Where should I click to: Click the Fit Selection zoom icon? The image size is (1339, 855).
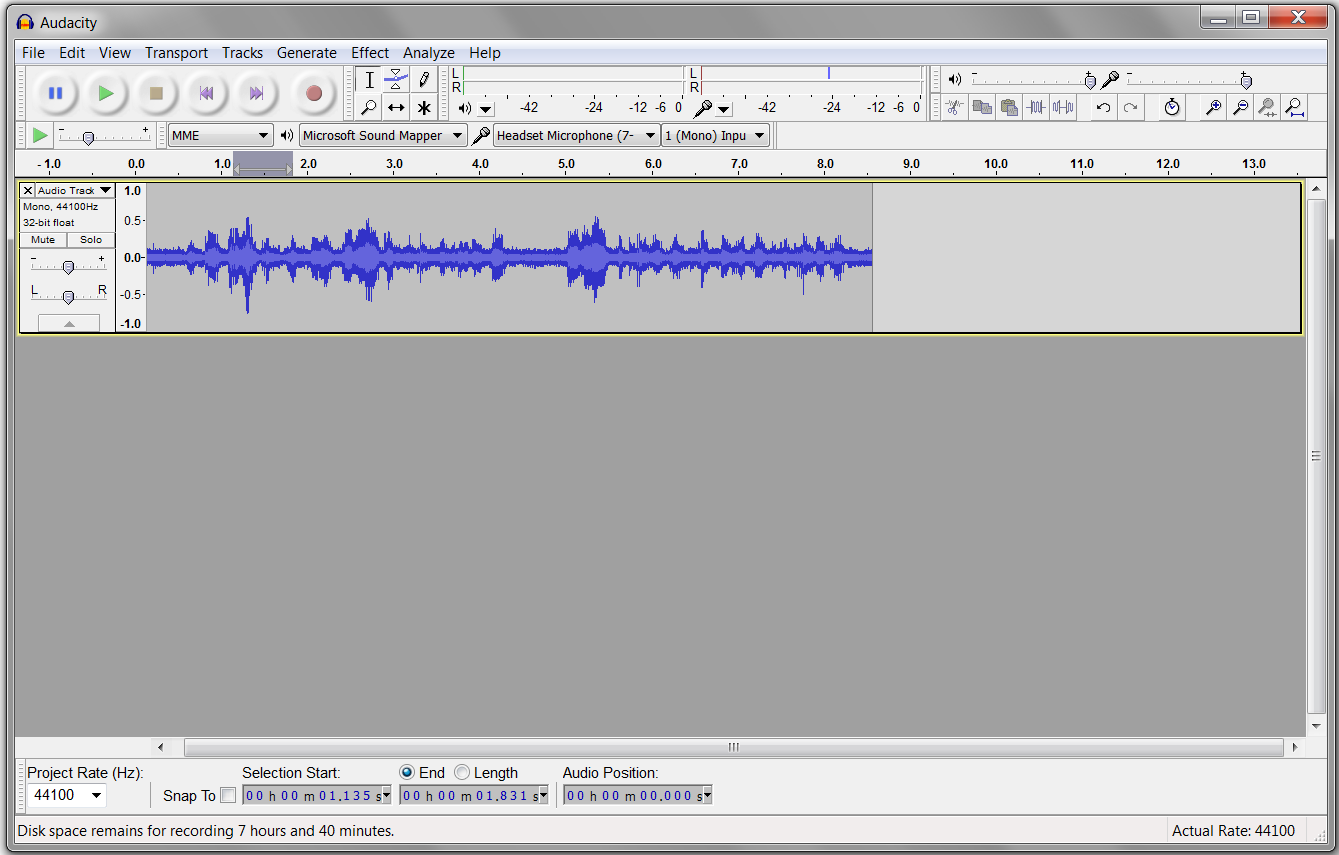click(1267, 107)
